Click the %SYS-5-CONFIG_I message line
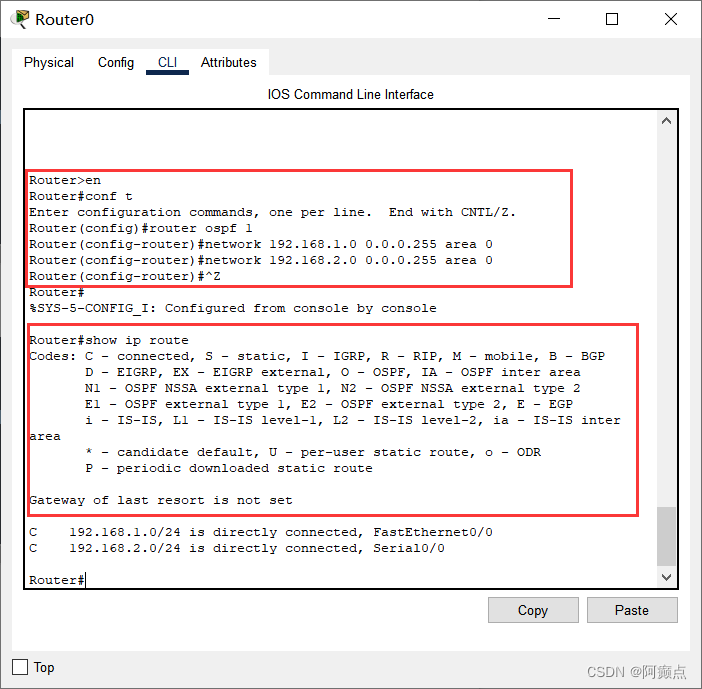The width and height of the screenshot is (702, 689). tap(233, 308)
